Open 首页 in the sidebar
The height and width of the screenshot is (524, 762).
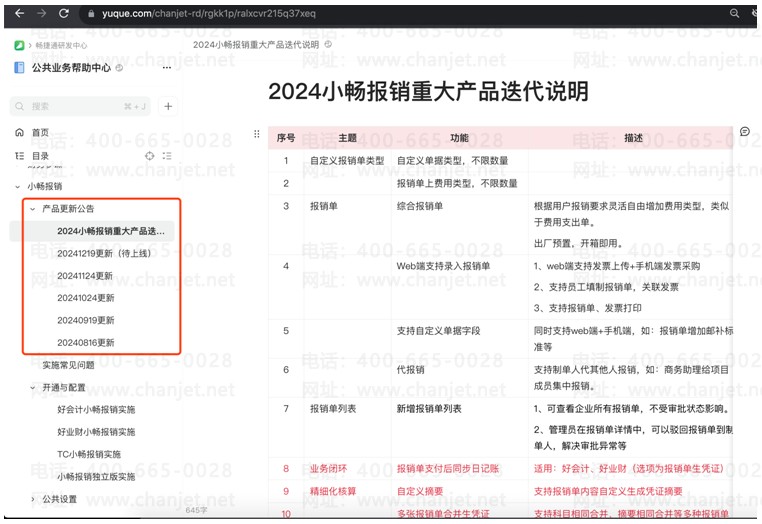click(x=39, y=132)
